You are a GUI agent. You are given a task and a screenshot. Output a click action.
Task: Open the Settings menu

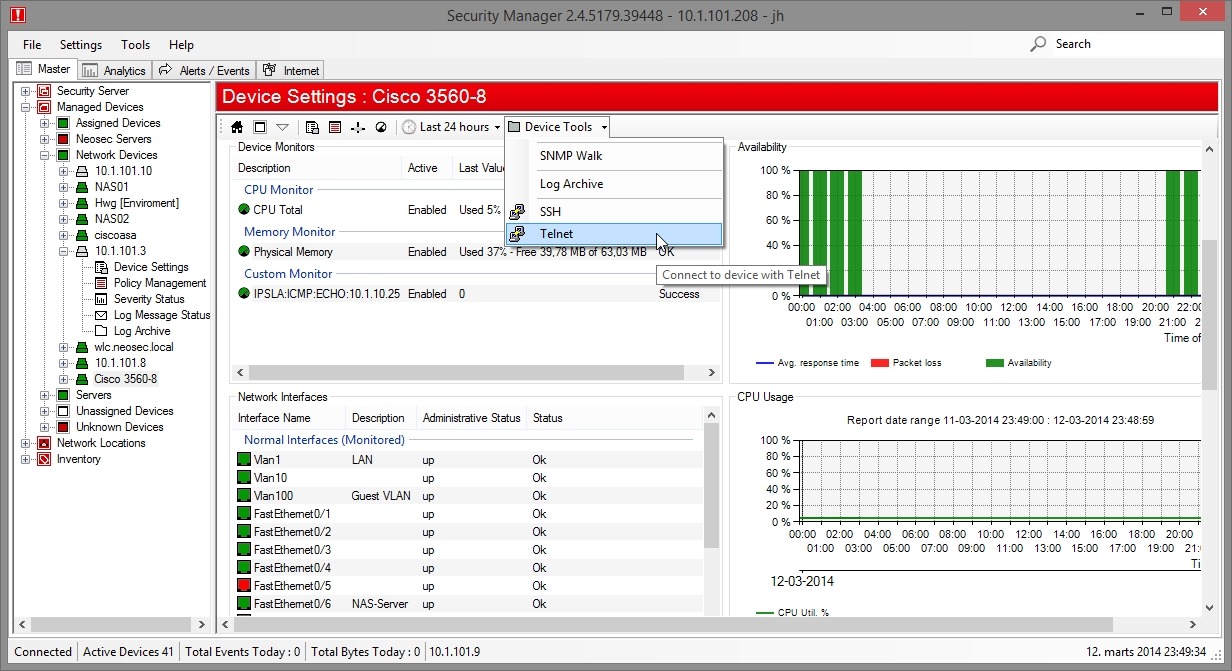[x=81, y=45]
